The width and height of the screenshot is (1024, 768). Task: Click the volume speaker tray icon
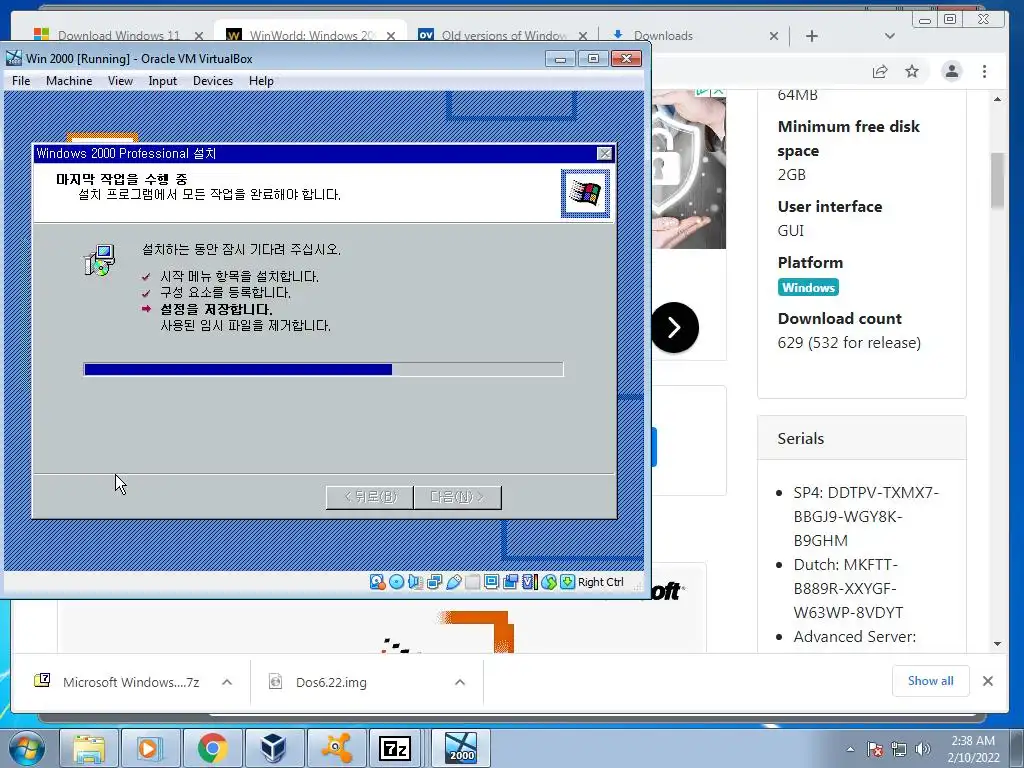tap(923, 749)
